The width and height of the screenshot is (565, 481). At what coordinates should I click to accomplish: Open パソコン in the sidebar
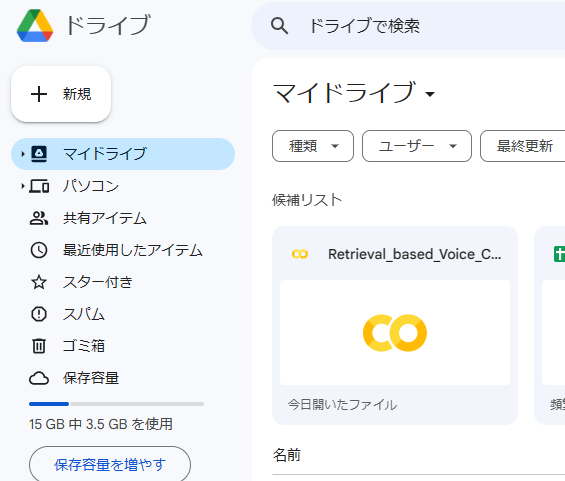[91, 186]
